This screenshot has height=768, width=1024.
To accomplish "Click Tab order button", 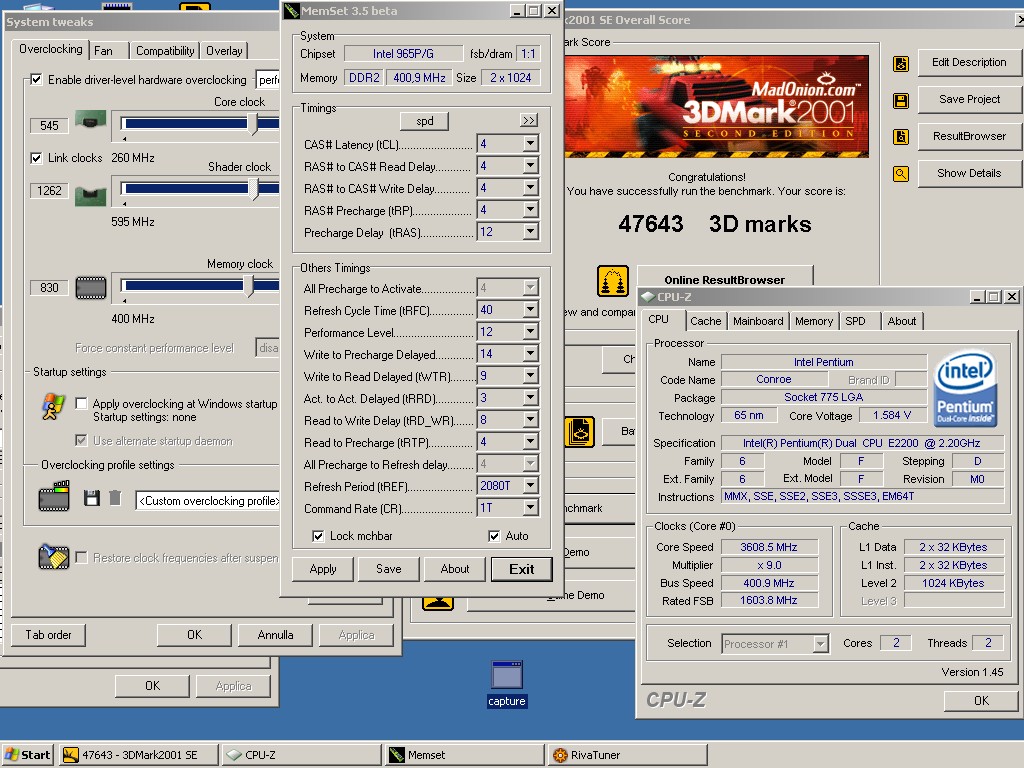I will click(48, 635).
